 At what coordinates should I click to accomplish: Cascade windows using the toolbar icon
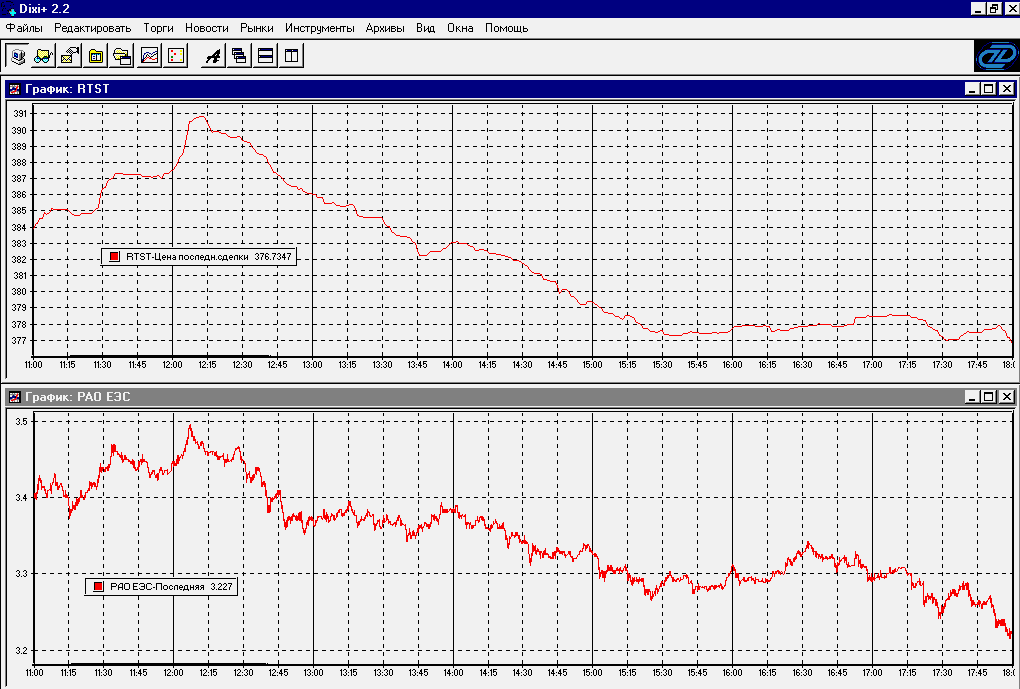pyautogui.click(x=239, y=56)
